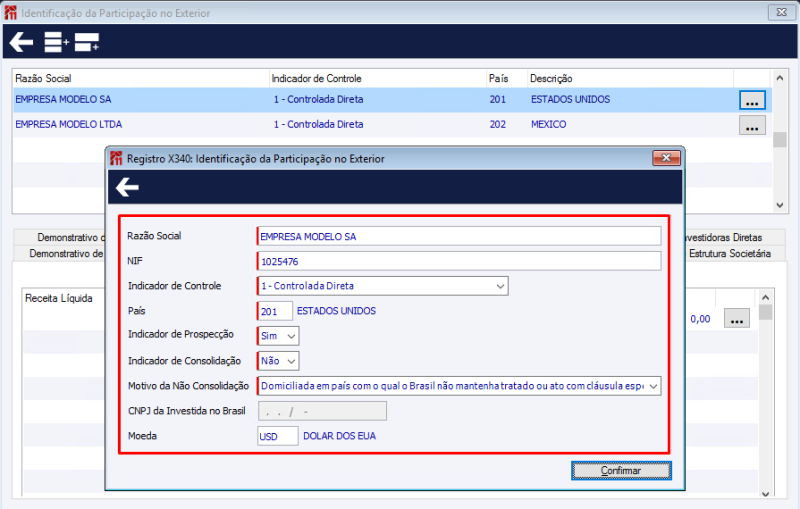The width and height of the screenshot is (800, 509).
Task: Click the add-sub-record icon in the main toolbar
Action: click(87, 42)
